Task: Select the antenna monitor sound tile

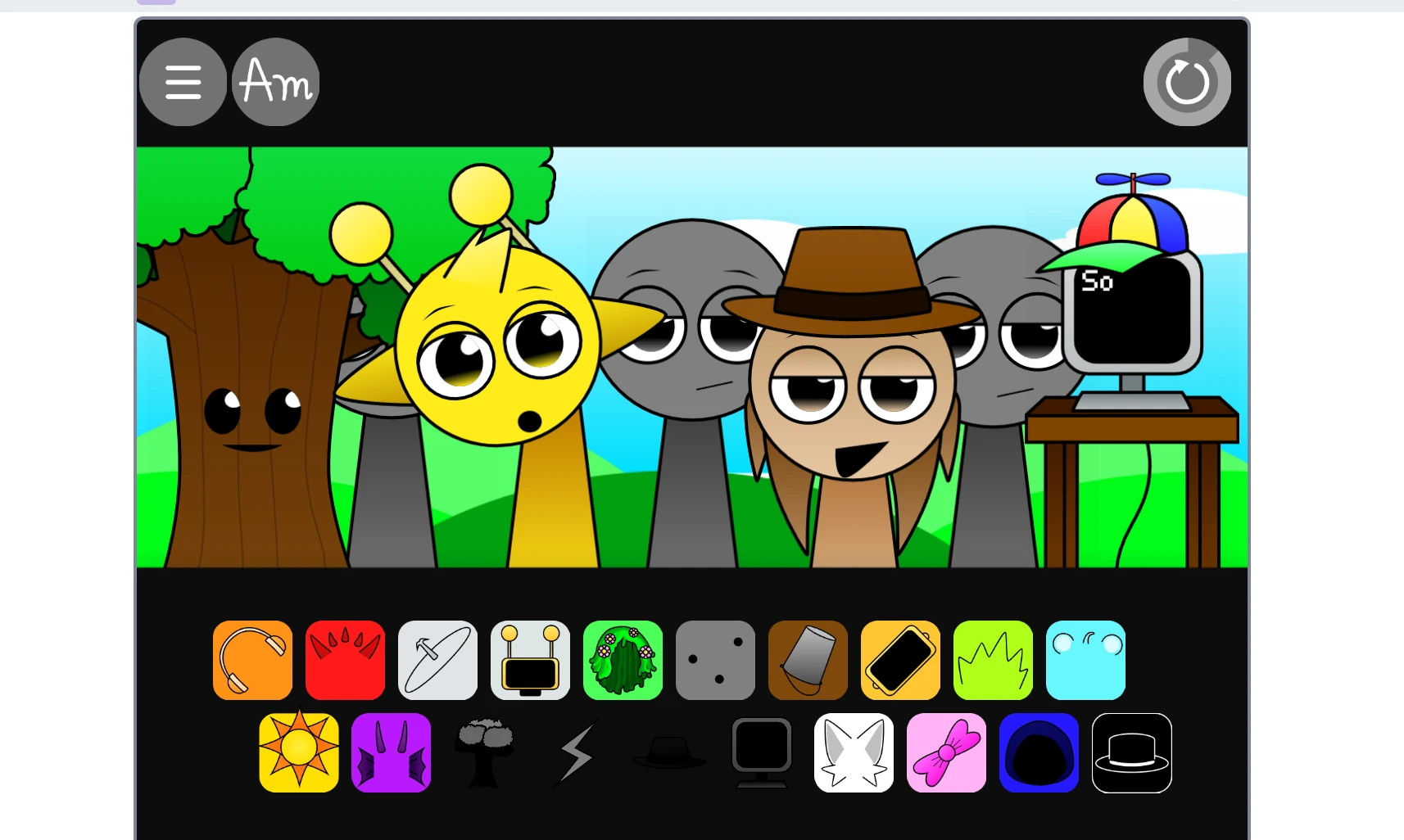Action: coord(530,661)
